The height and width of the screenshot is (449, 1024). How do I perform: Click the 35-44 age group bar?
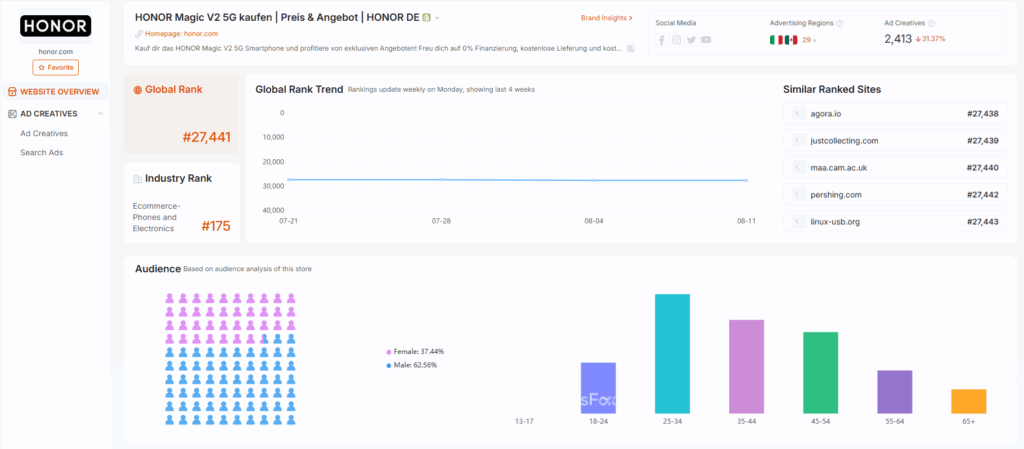(746, 367)
